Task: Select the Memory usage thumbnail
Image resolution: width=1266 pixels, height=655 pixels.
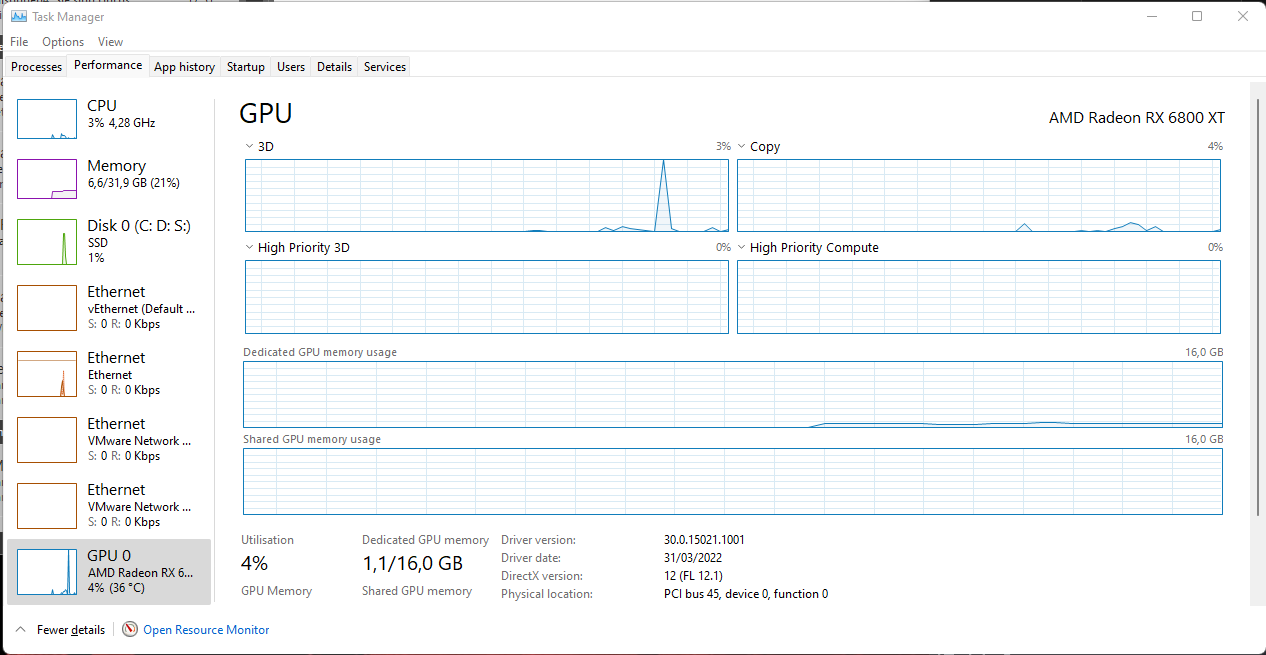Action: [47, 179]
